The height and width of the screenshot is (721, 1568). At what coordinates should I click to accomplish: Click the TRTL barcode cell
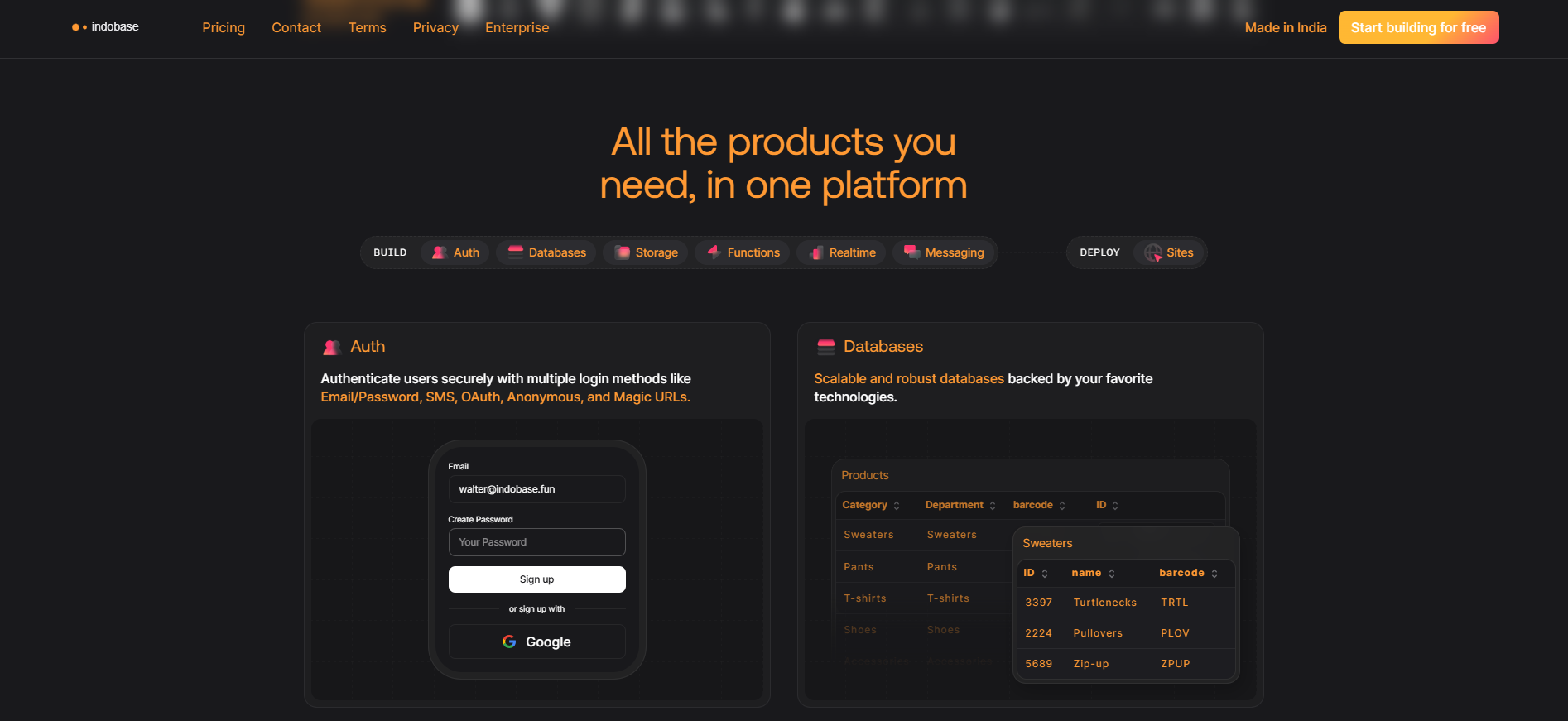(x=1174, y=603)
